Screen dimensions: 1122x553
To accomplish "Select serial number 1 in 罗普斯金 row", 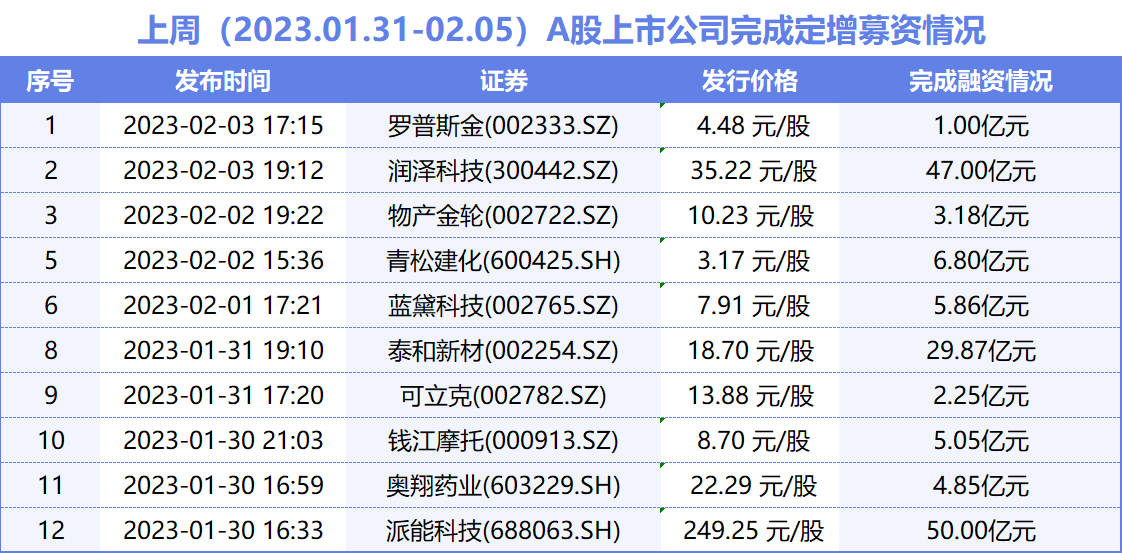I will [x=50, y=126].
